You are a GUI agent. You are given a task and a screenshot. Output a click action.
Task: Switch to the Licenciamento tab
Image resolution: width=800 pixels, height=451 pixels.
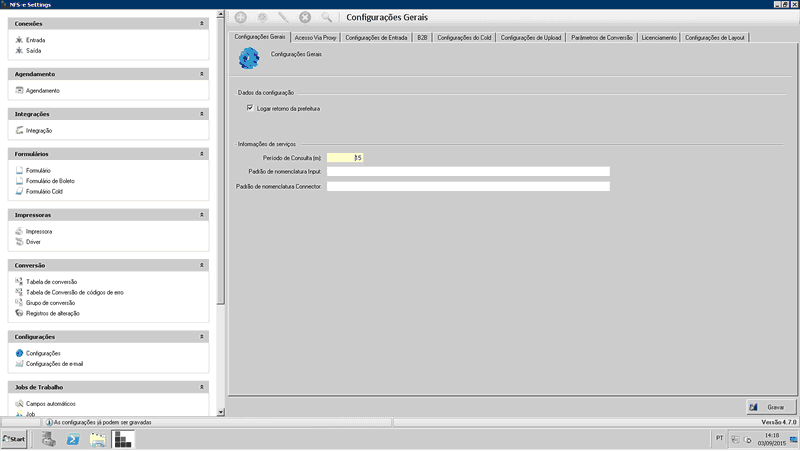659,38
